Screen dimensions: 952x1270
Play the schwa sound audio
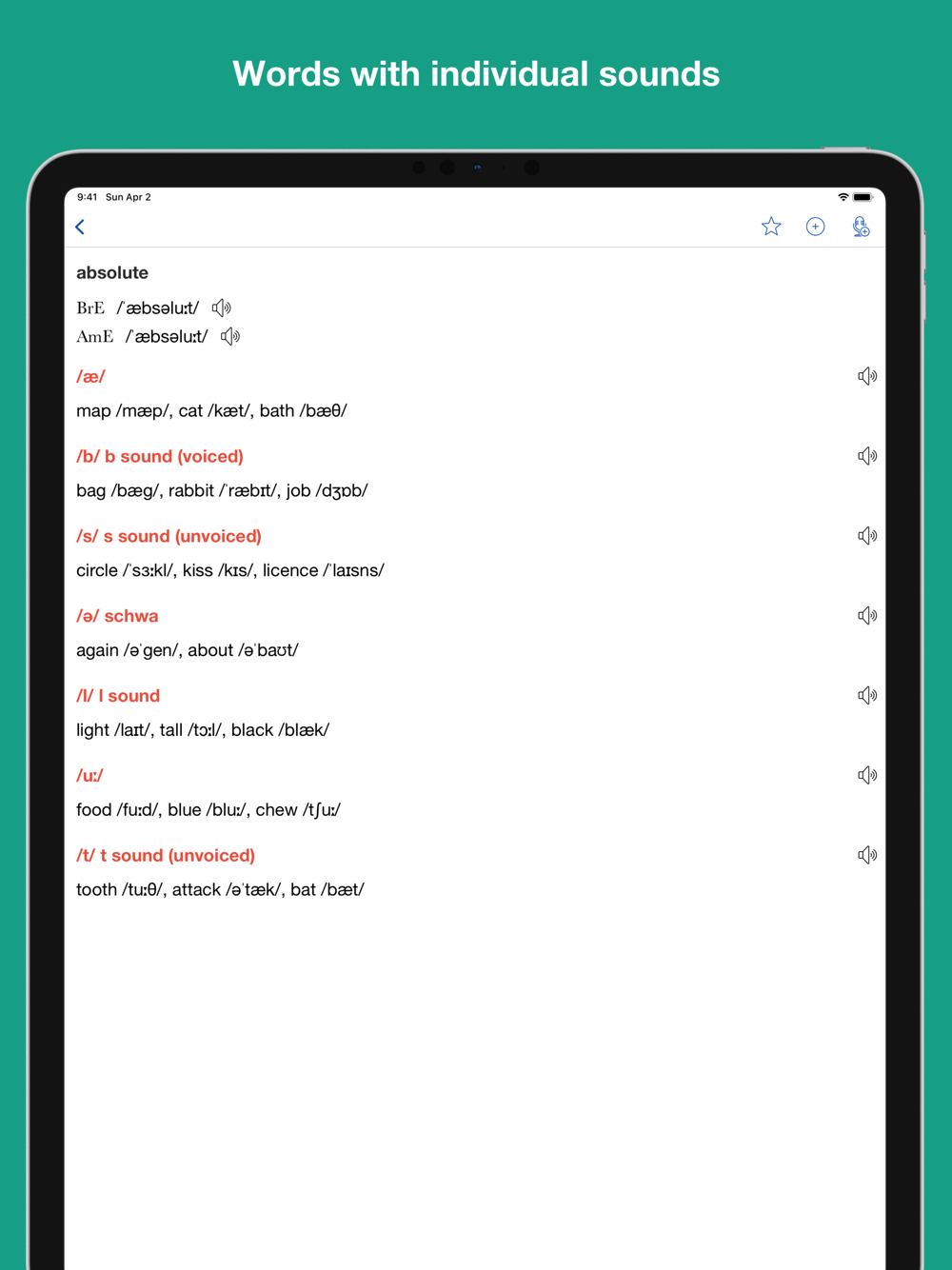pyautogui.click(x=867, y=616)
